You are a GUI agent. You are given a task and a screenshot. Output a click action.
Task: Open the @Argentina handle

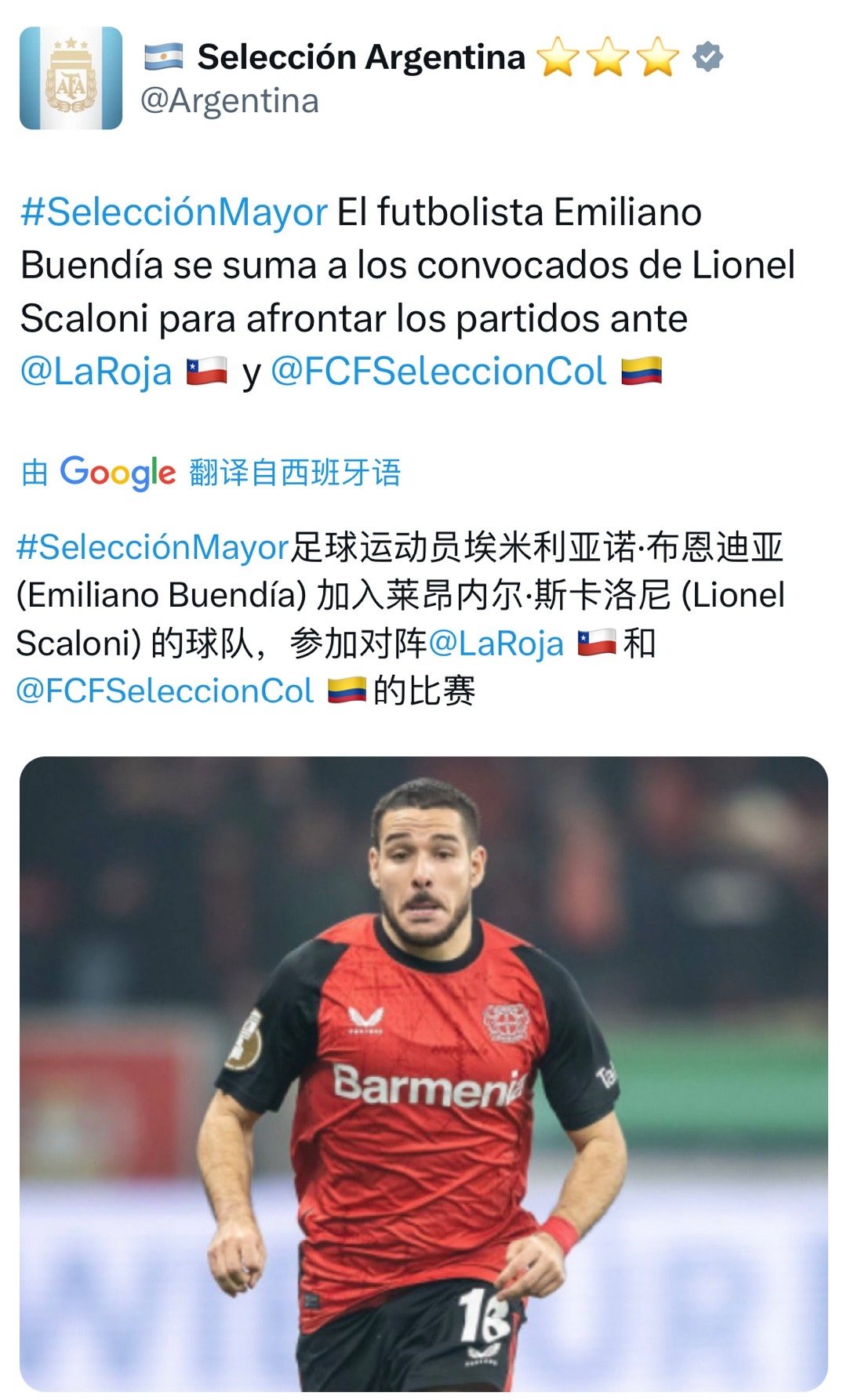coord(229,101)
